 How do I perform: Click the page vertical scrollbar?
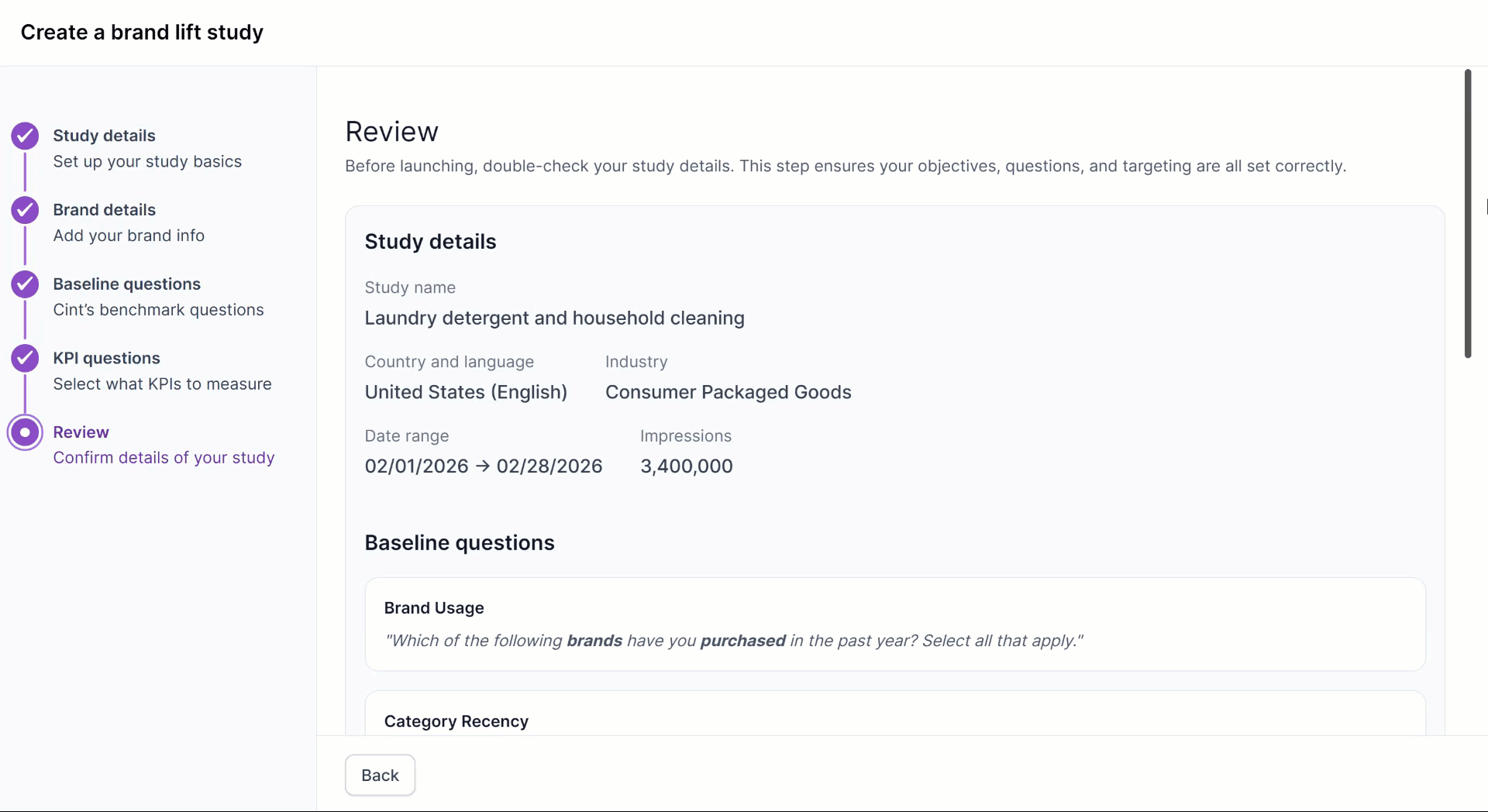(x=1467, y=213)
